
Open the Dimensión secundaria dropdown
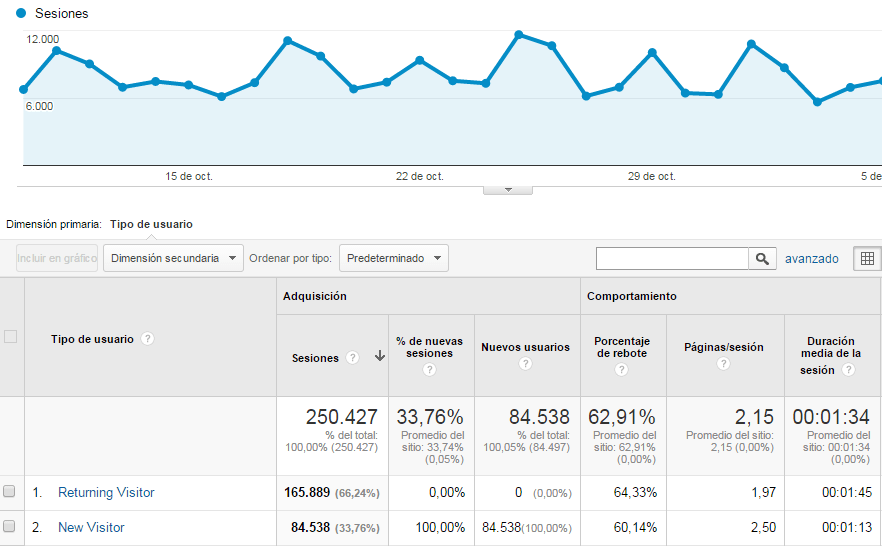click(x=174, y=258)
